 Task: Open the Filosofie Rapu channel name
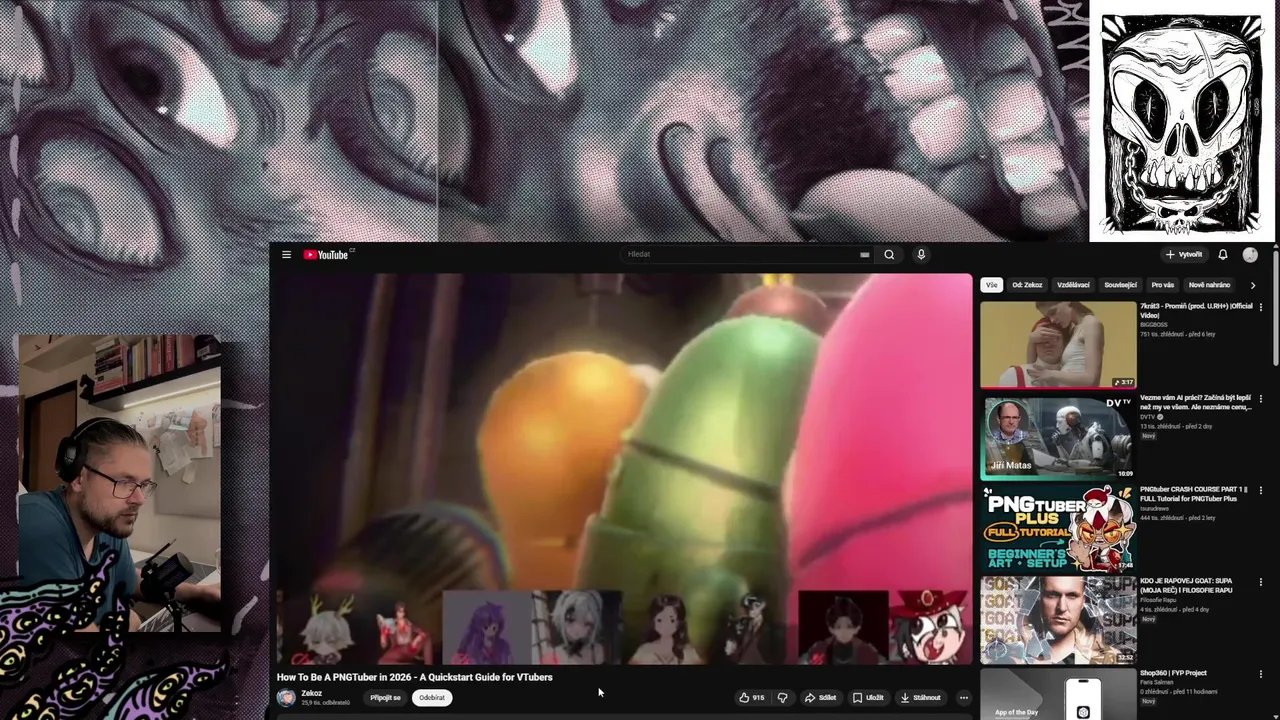coord(1158,600)
